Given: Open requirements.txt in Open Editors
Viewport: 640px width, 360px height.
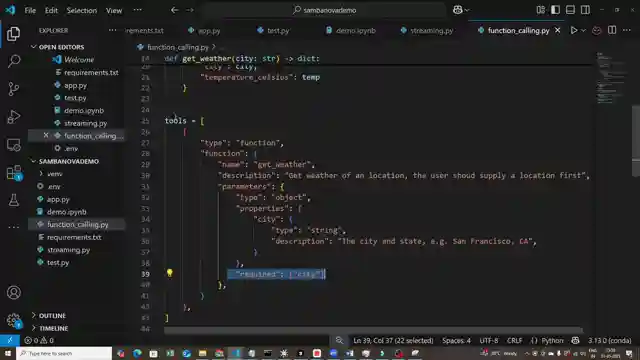Looking at the screenshot, I should pyautogui.click(x=91, y=73).
